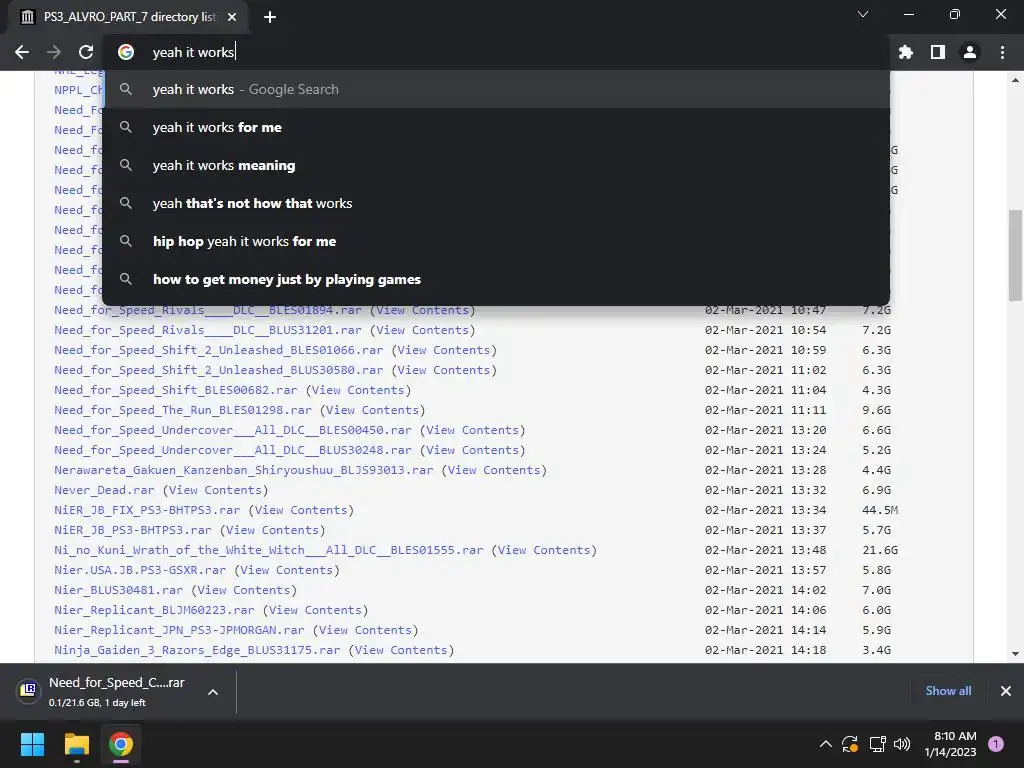1024x768 pixels.
Task: Choose suggestion 'hip hop yeah it works for me'
Action: tap(496, 241)
